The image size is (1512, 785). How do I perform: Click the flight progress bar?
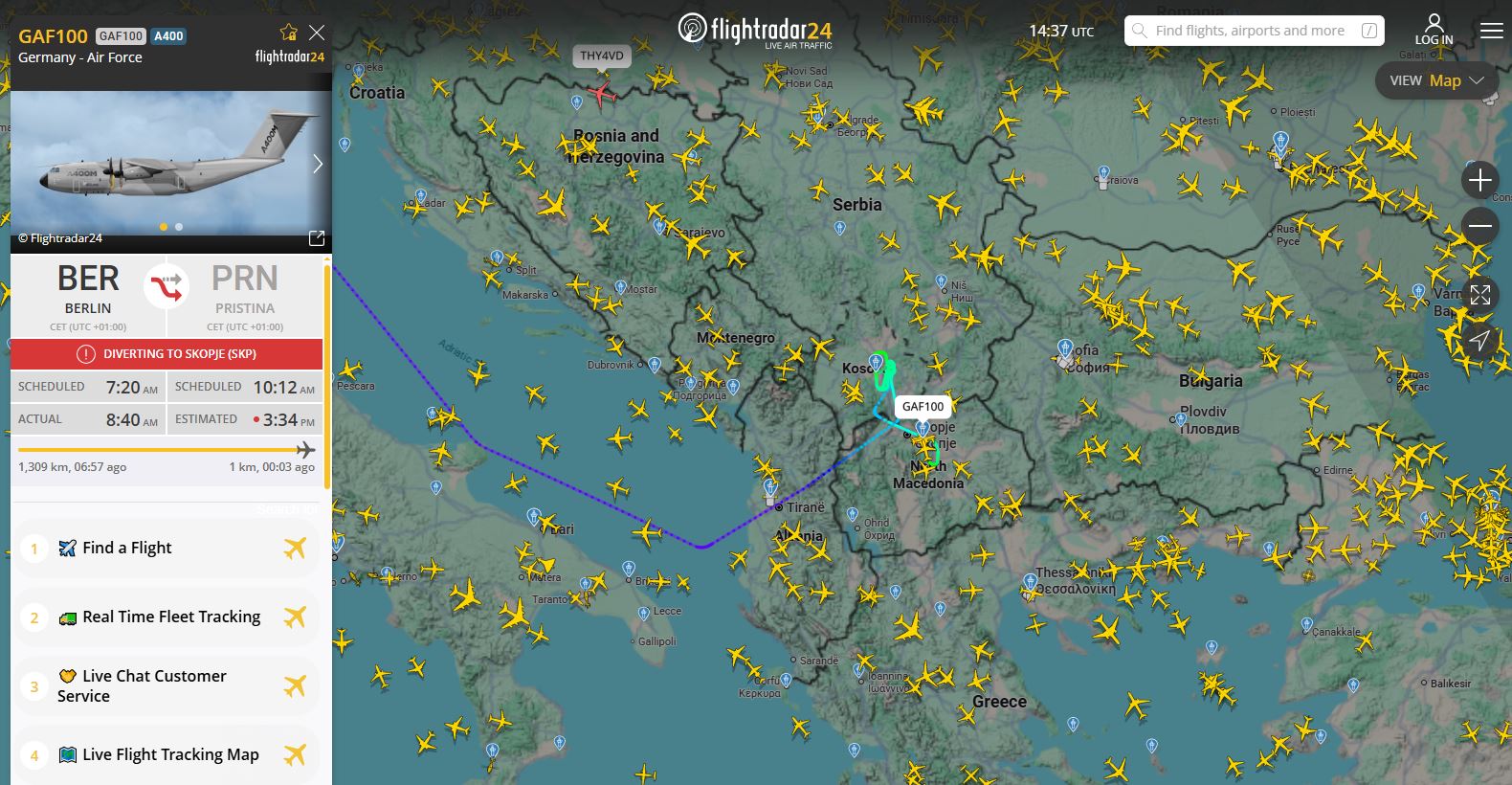pos(167,450)
